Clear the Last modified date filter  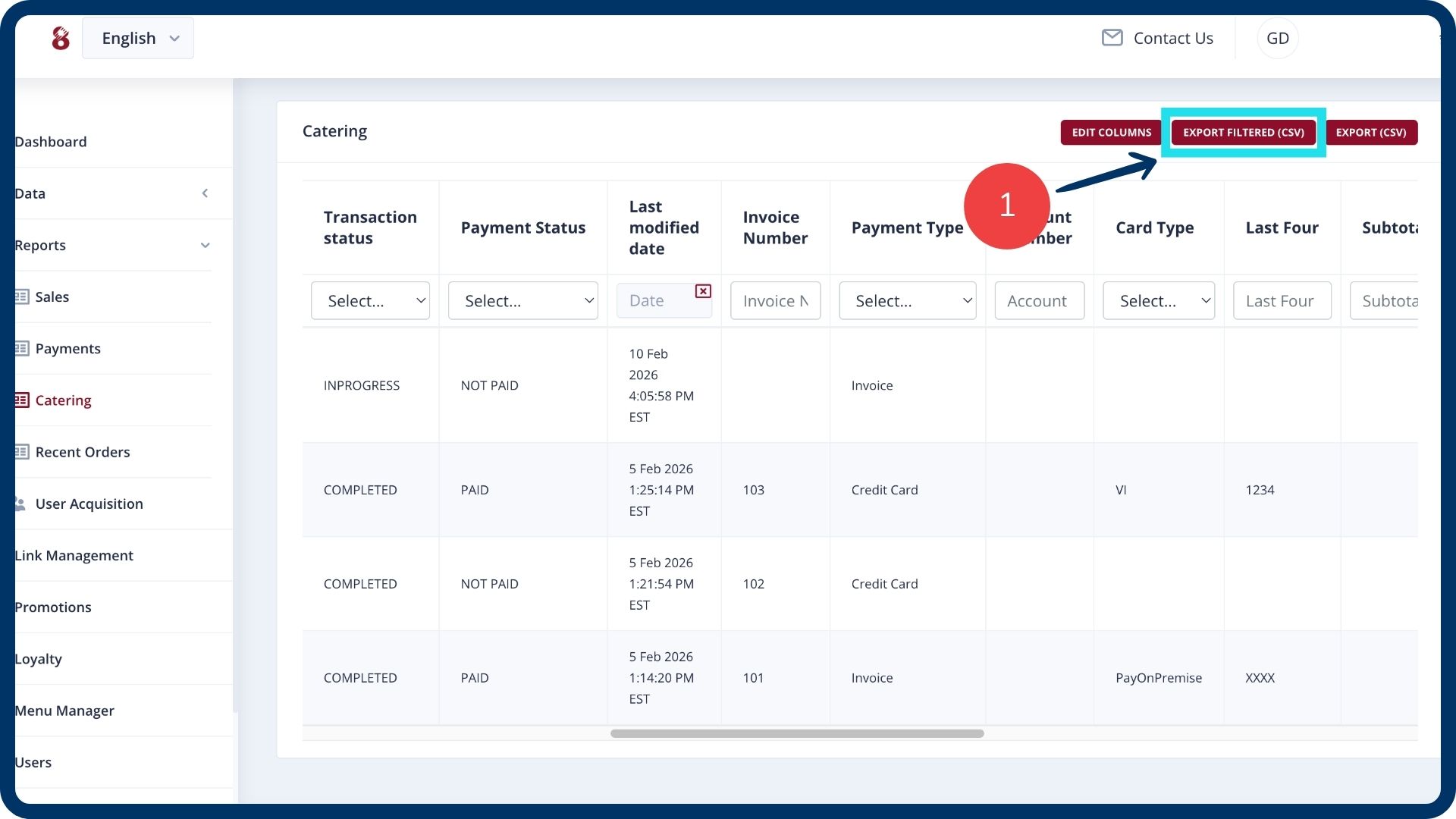click(x=703, y=291)
